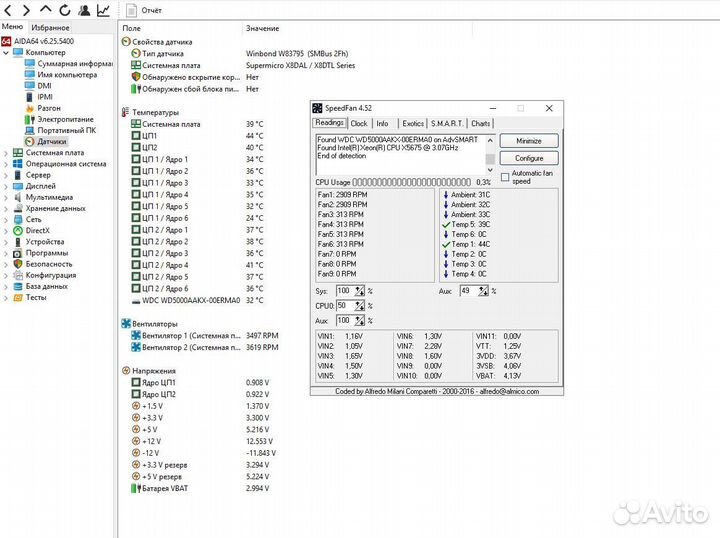Image resolution: width=720 pixels, height=538 pixels.
Task: Enable Automatic fan speed checkbox
Action: (x=505, y=177)
